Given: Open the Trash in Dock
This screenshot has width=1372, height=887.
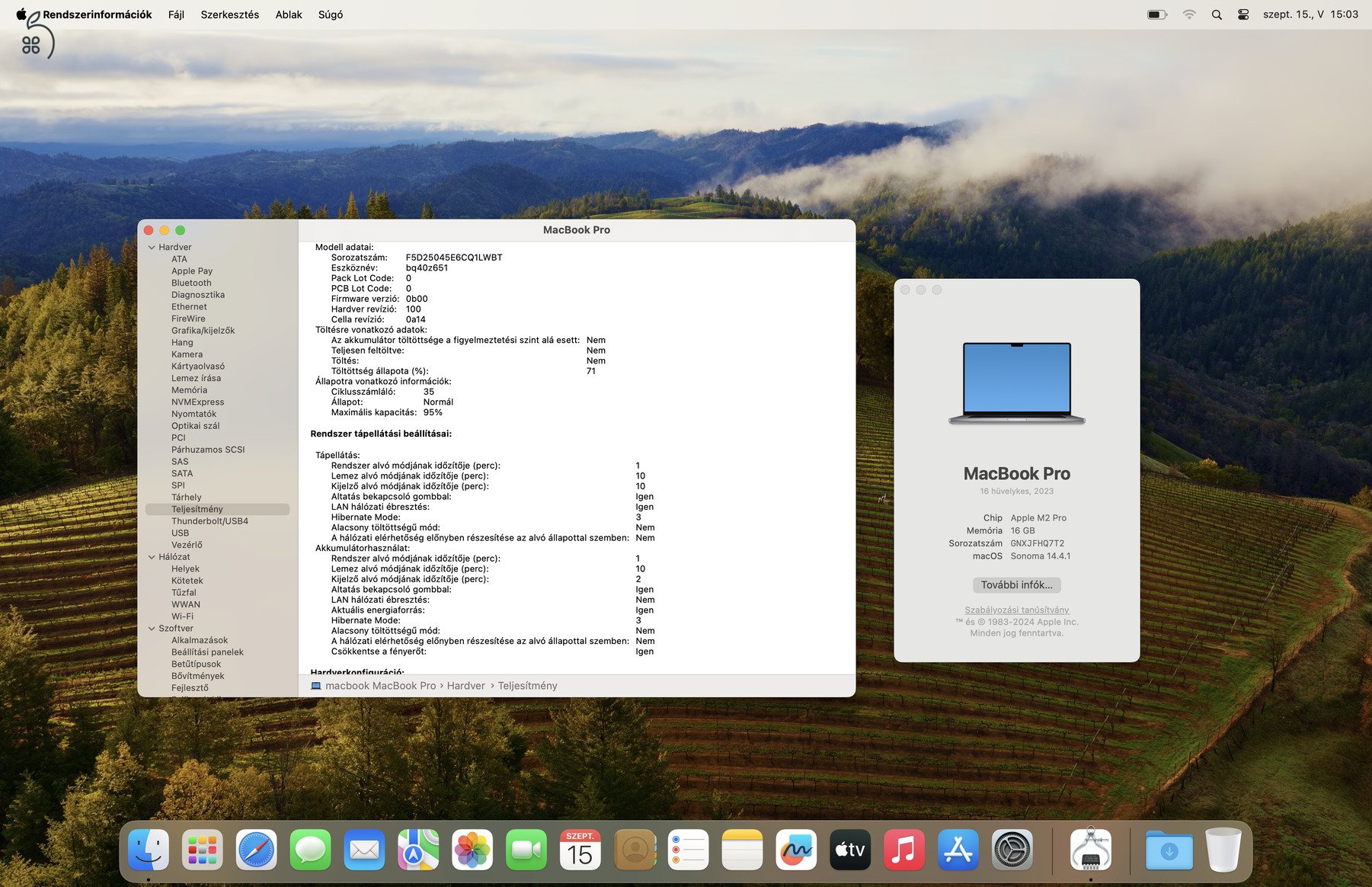Looking at the screenshot, I should (1223, 850).
